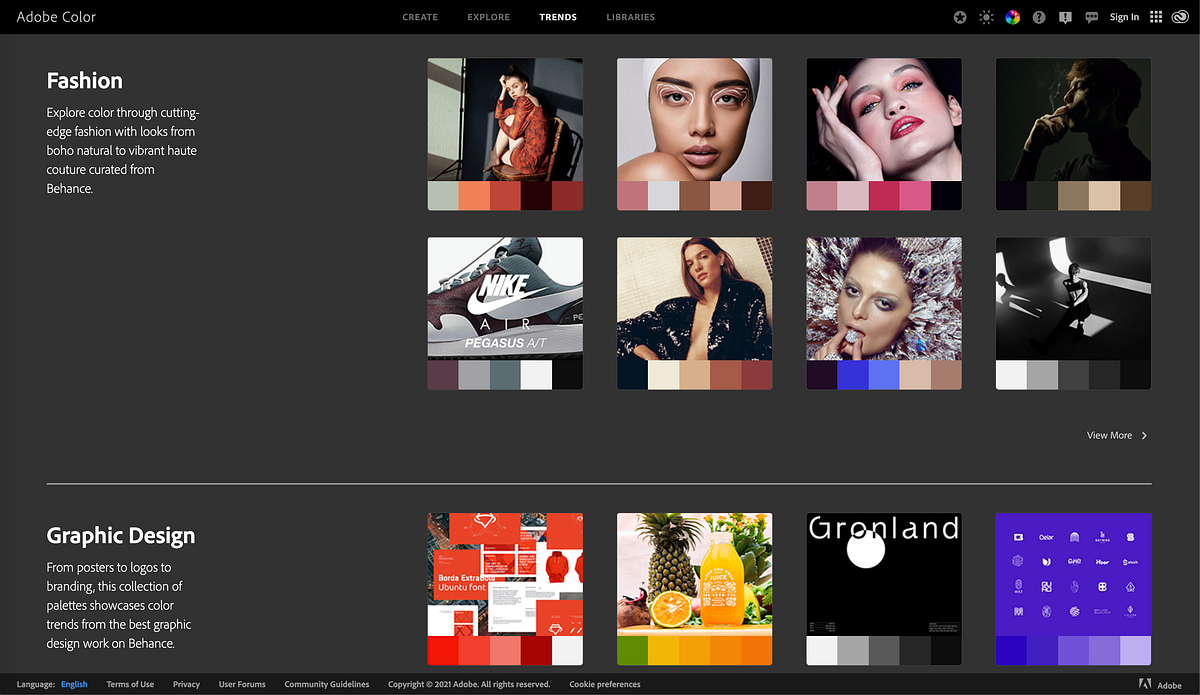Open the Adobe apps grid icon

pos(1155,17)
